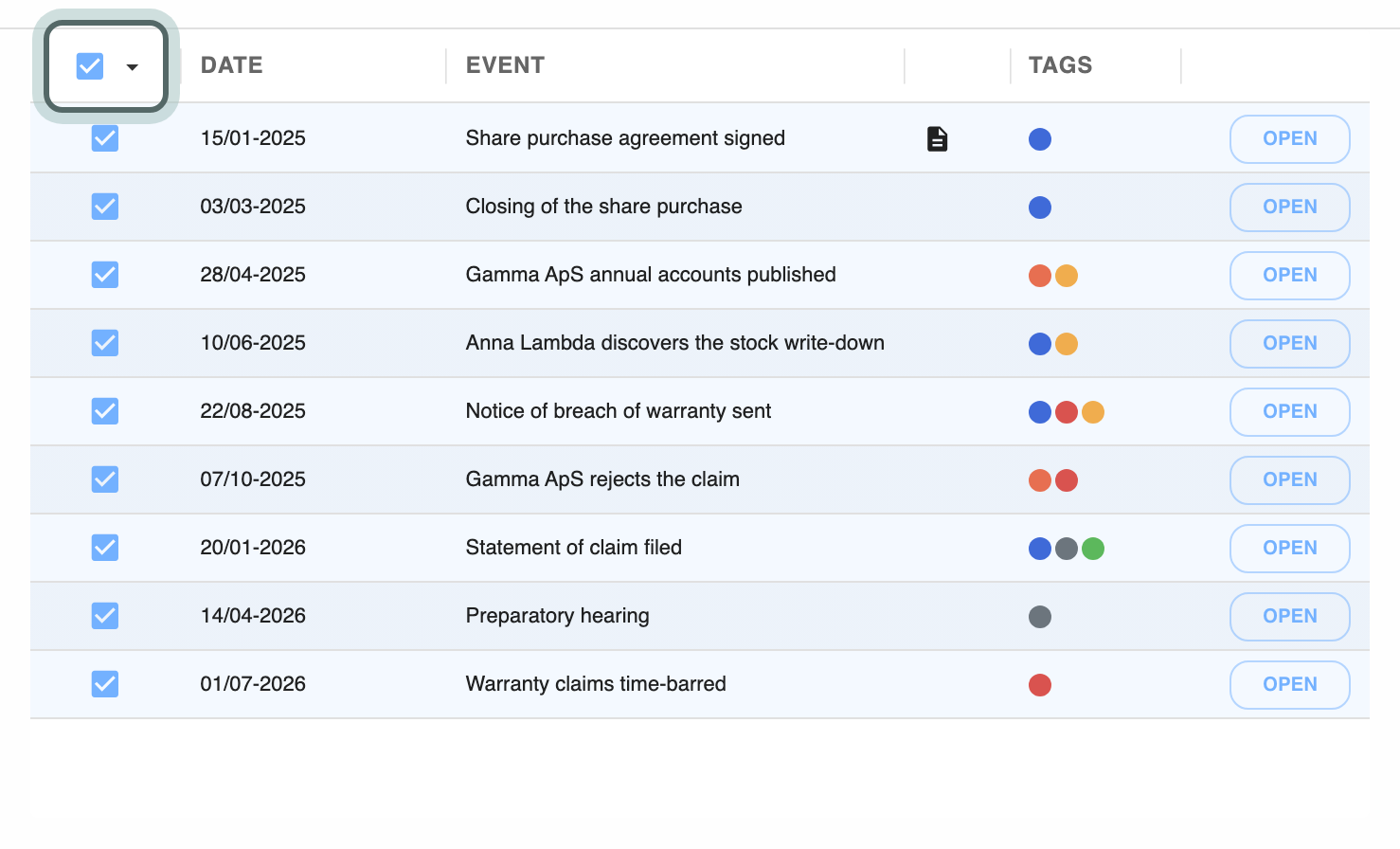Image resolution: width=1400 pixels, height=849 pixels.
Task: Click OPEN for Warranty claims time-barred
Action: pos(1289,684)
